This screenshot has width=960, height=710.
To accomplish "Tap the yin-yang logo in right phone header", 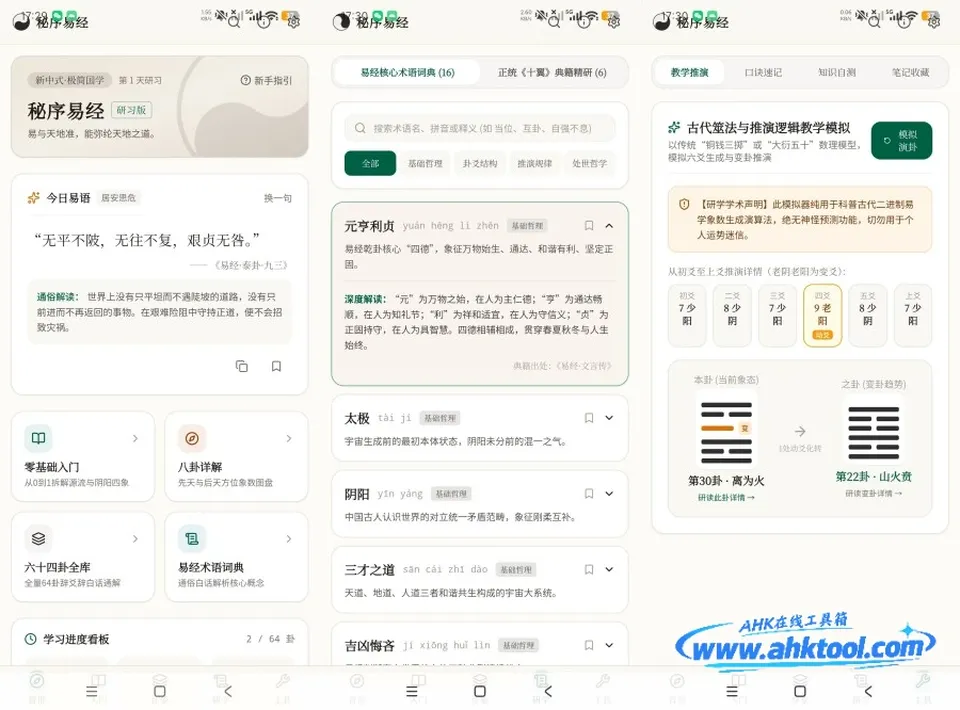I will [x=662, y=23].
